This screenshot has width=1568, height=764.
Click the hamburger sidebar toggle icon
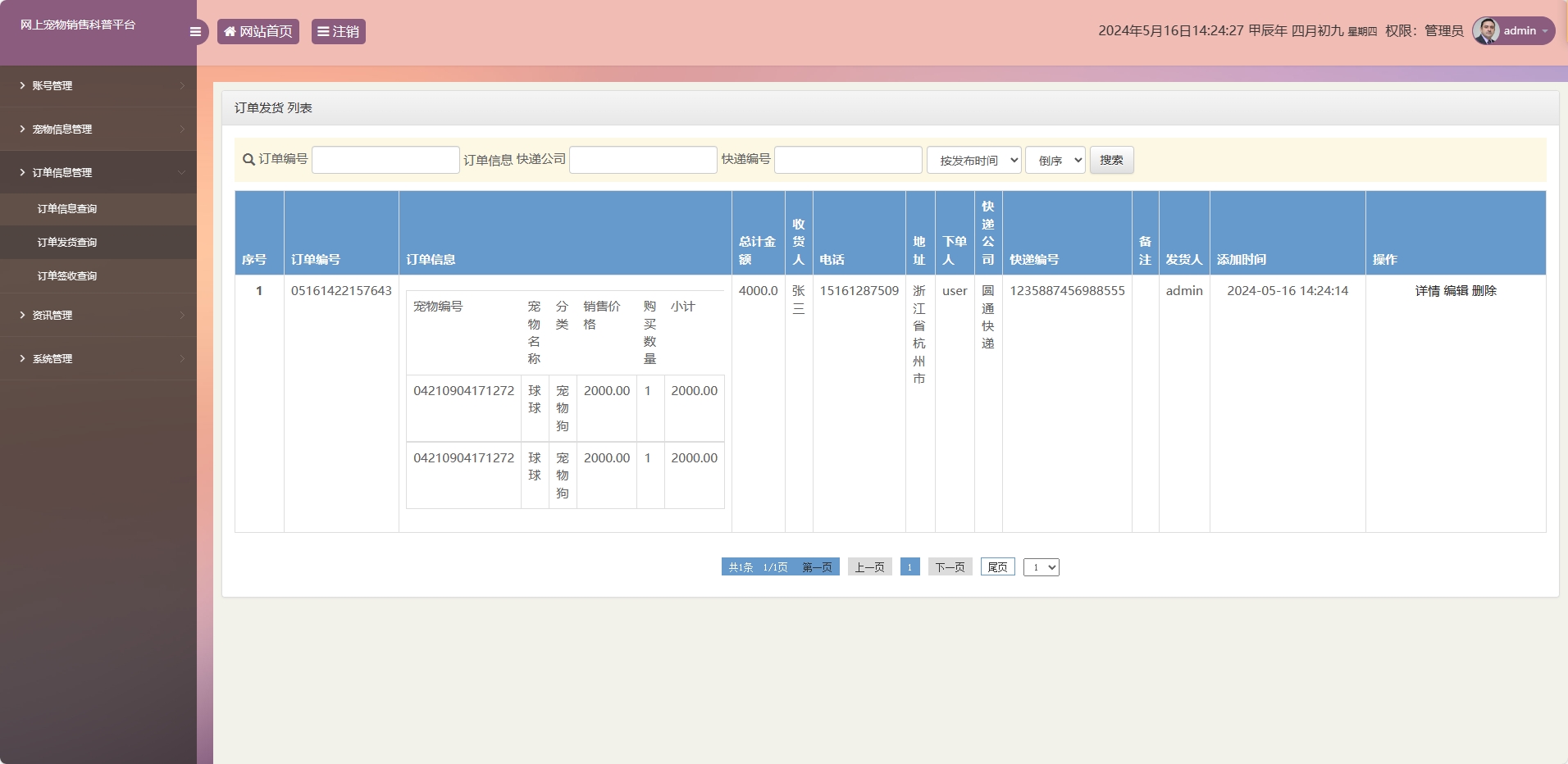195,32
